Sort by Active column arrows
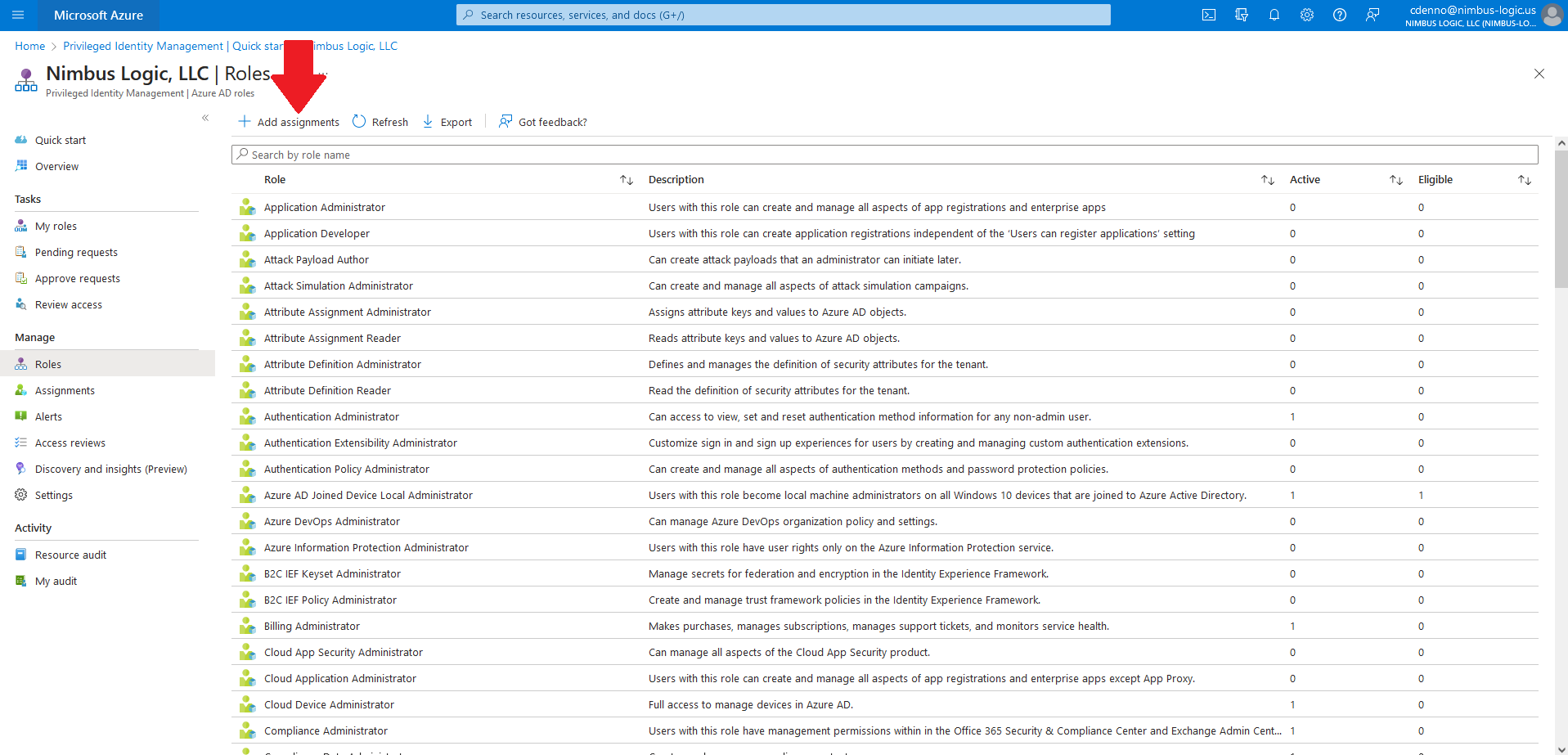This screenshot has height=755, width=1568. click(1396, 180)
